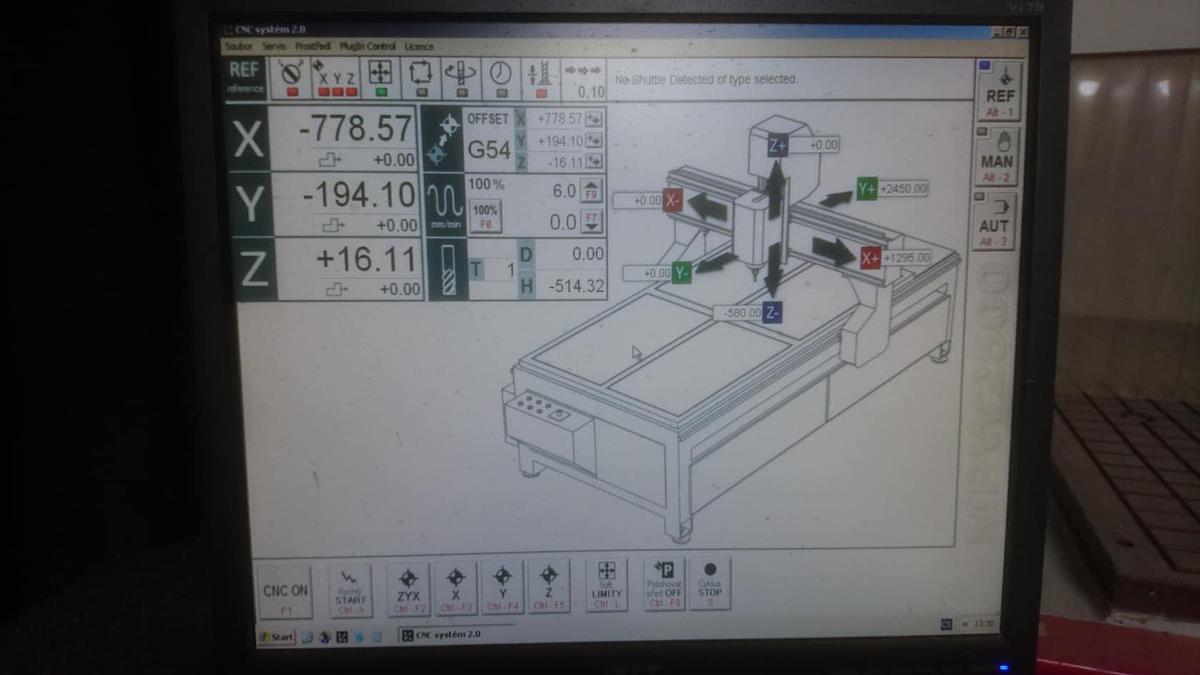Click the Y position value -194.10
The image size is (1200, 675).
click(x=358, y=194)
